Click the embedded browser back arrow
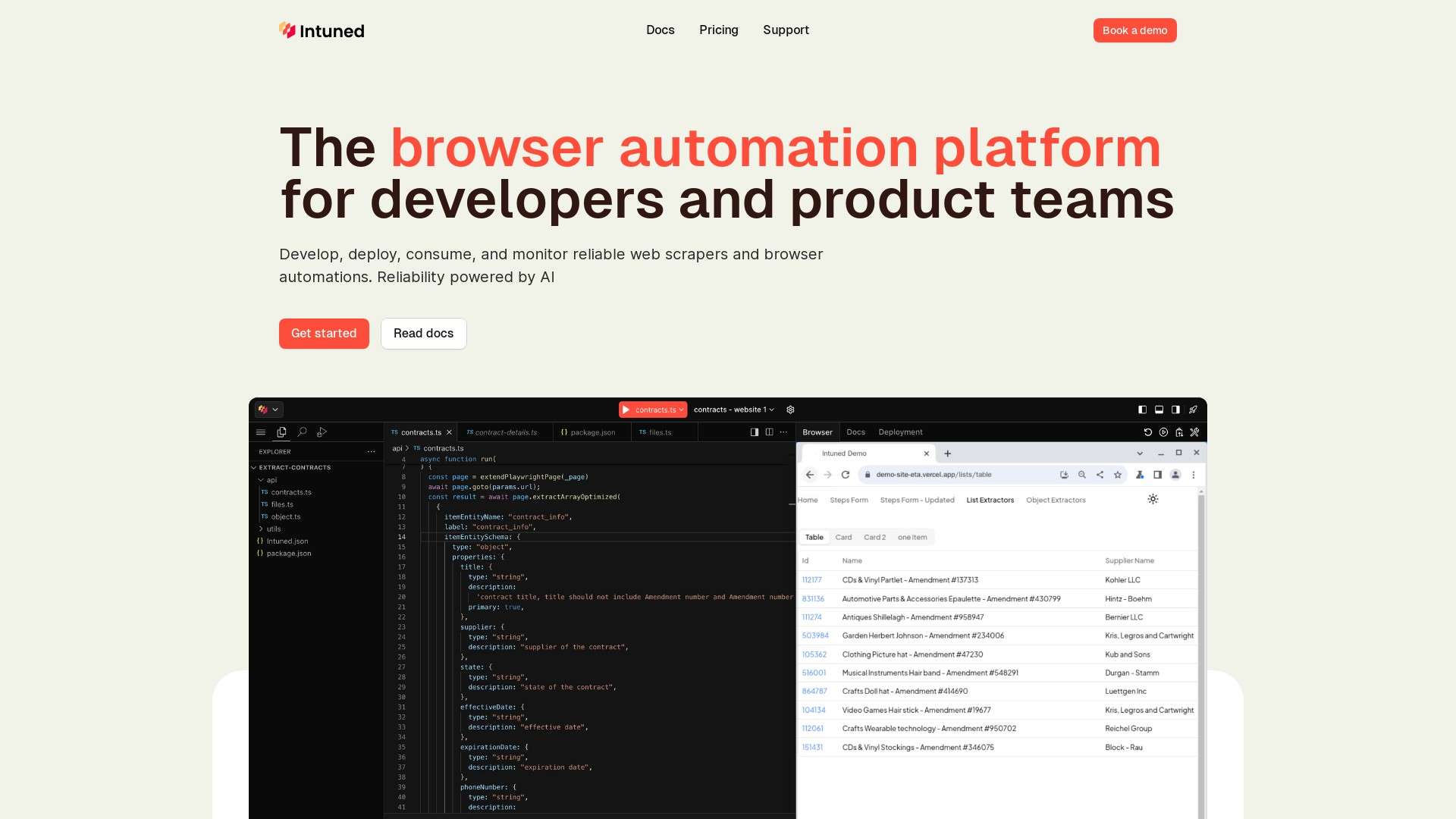The image size is (1456, 819). 810,475
